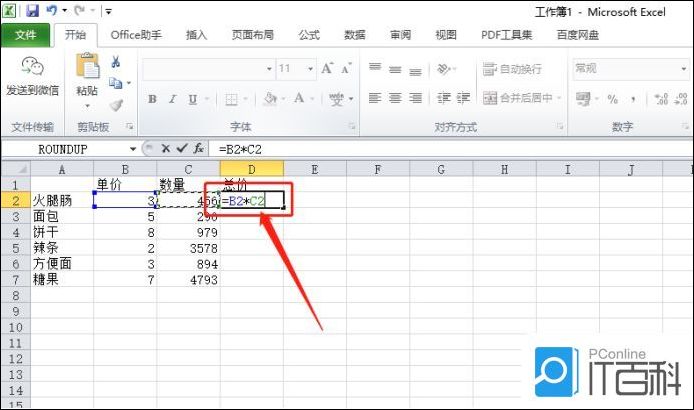Click the Format Painter brush icon
This screenshot has width=694, height=410.
pyautogui.click(x=116, y=105)
